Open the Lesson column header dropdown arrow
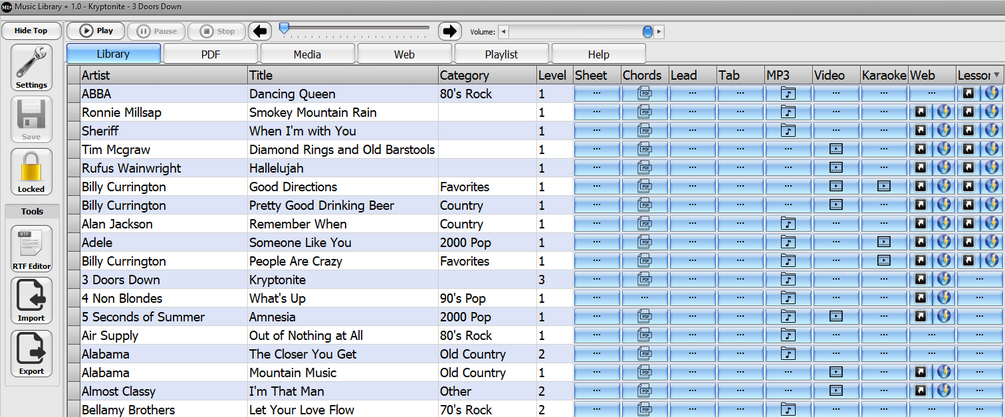The height and width of the screenshot is (417, 1005). click(x=997, y=74)
